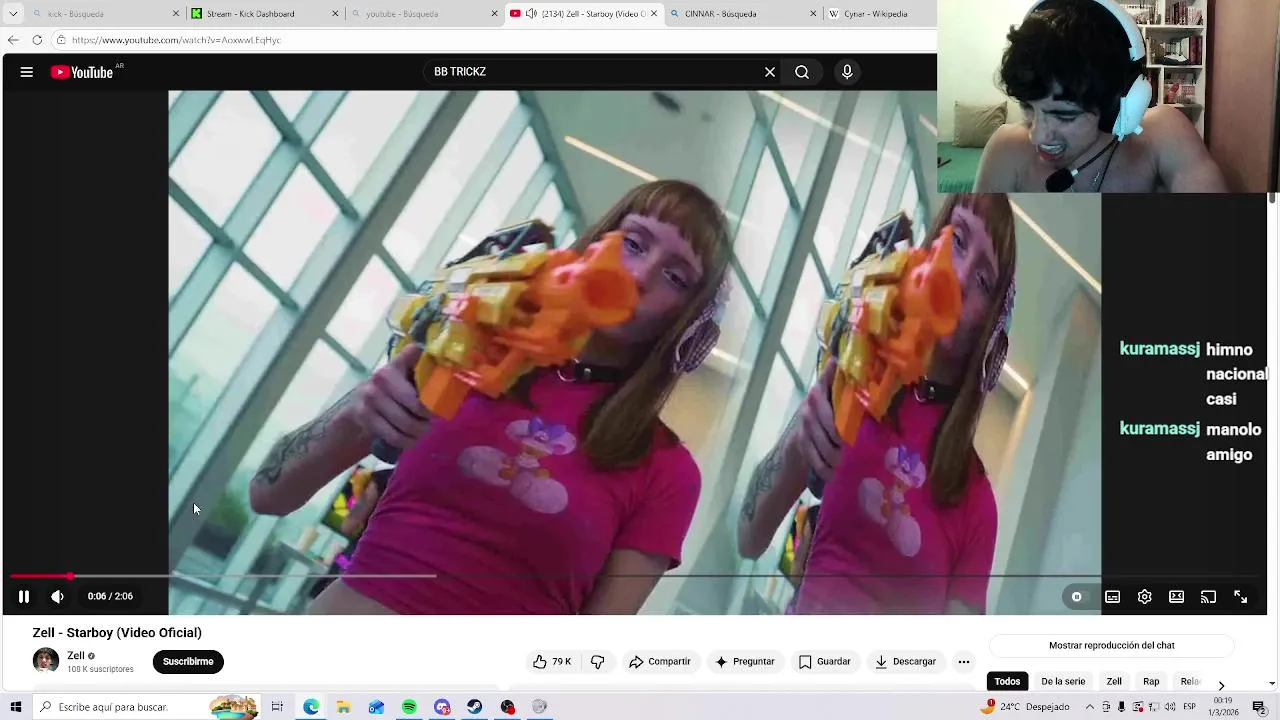This screenshot has height=720, width=1280.
Task: Clear the BB TRICKZ search text
Action: pyautogui.click(x=770, y=72)
